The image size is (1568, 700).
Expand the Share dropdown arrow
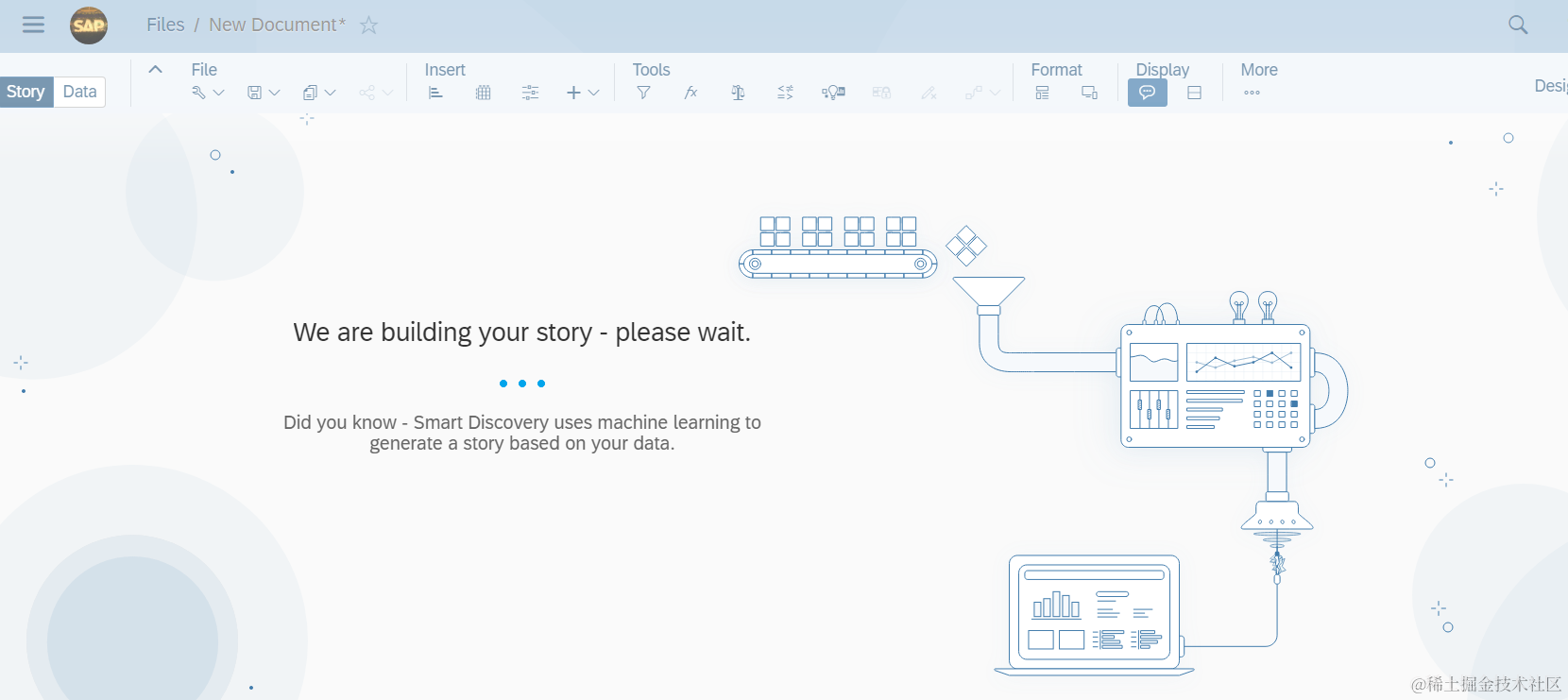tap(387, 93)
